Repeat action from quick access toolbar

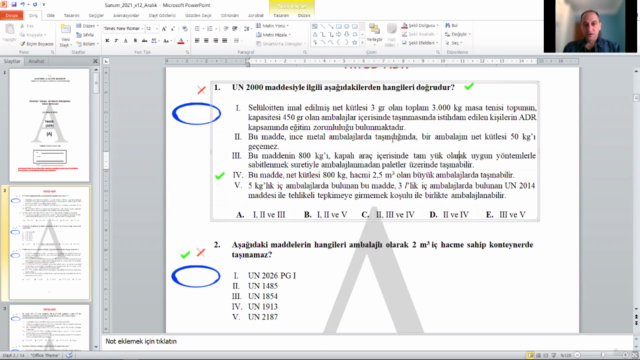pos(35,4)
